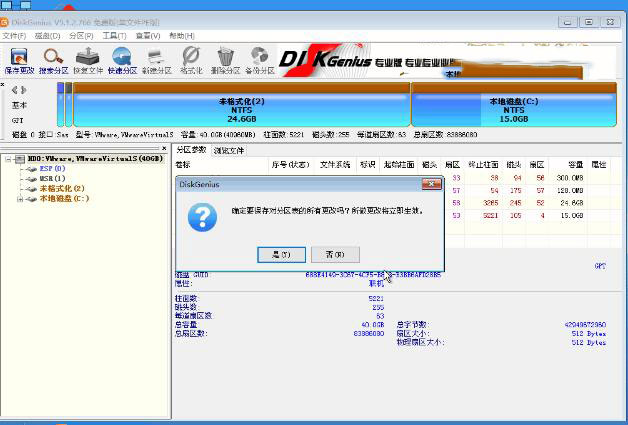This screenshot has width=628, height=425.
Task: Select the ESP partition sliver in the disk map
Action: (x=60, y=105)
